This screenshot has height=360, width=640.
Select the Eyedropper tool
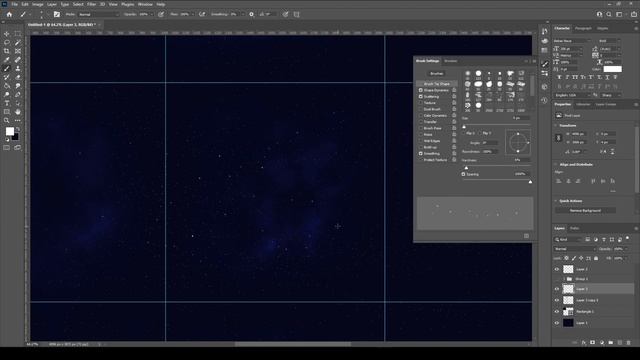(x=7, y=60)
